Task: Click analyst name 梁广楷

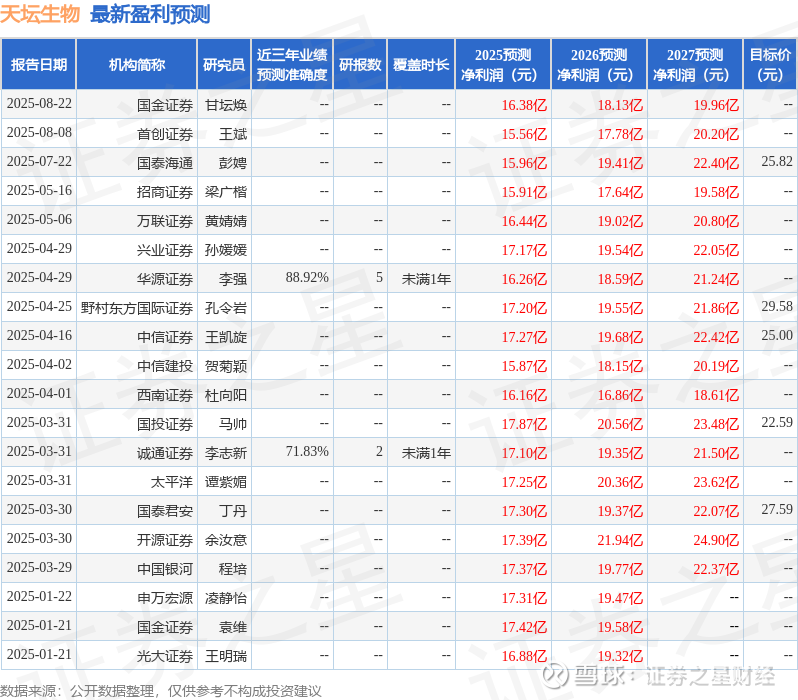Action: pyautogui.click(x=226, y=192)
